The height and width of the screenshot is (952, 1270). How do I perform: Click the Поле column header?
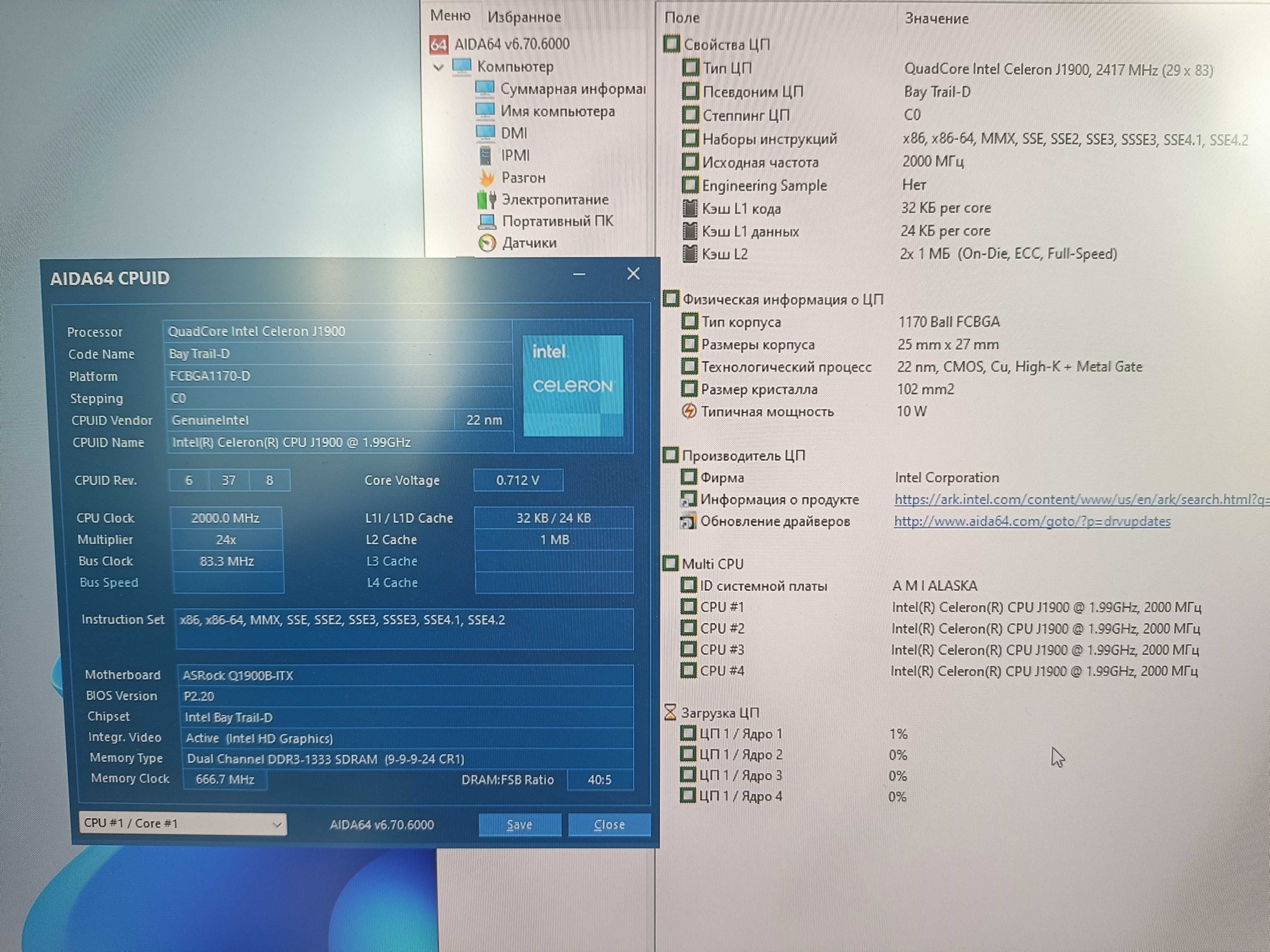(x=682, y=18)
